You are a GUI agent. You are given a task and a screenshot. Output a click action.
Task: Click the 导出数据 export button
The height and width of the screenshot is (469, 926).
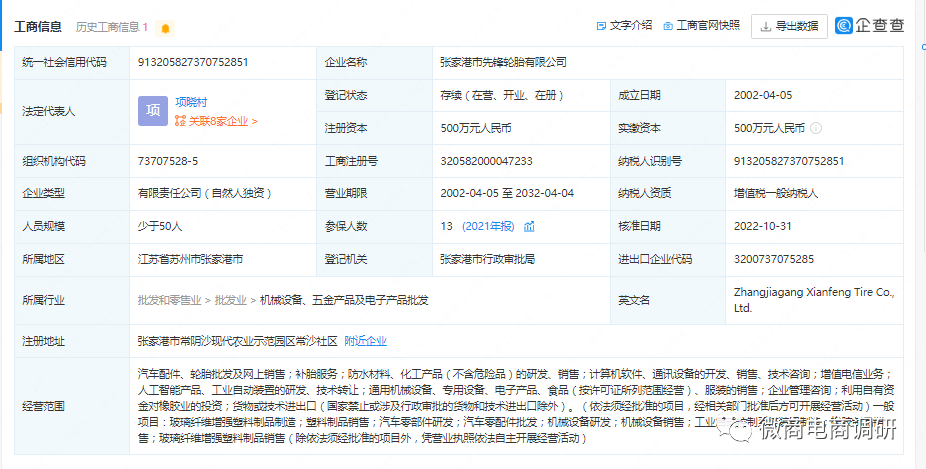click(789, 26)
